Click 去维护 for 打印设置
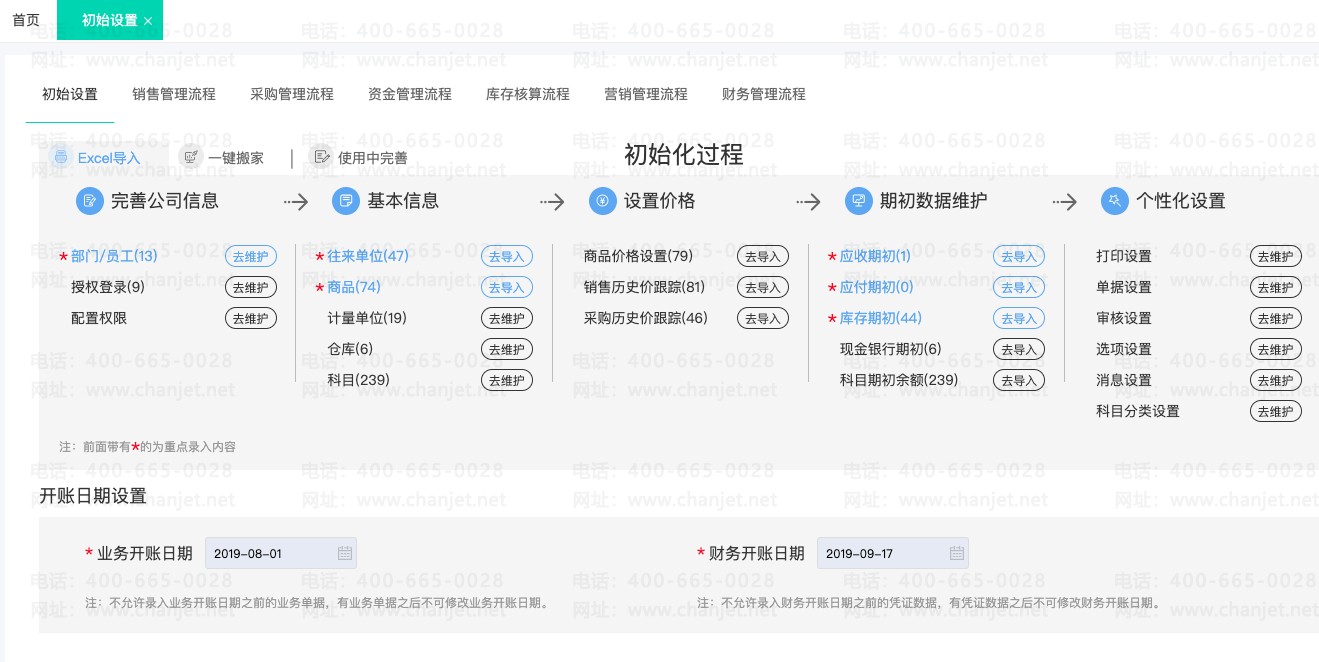This screenshot has height=662, width=1319. point(1276,257)
